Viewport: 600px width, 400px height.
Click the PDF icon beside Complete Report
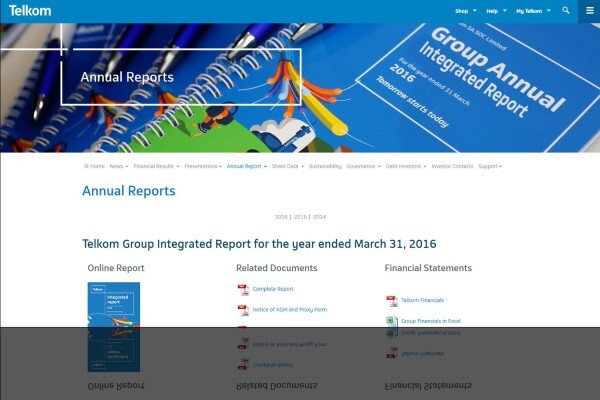(243, 290)
